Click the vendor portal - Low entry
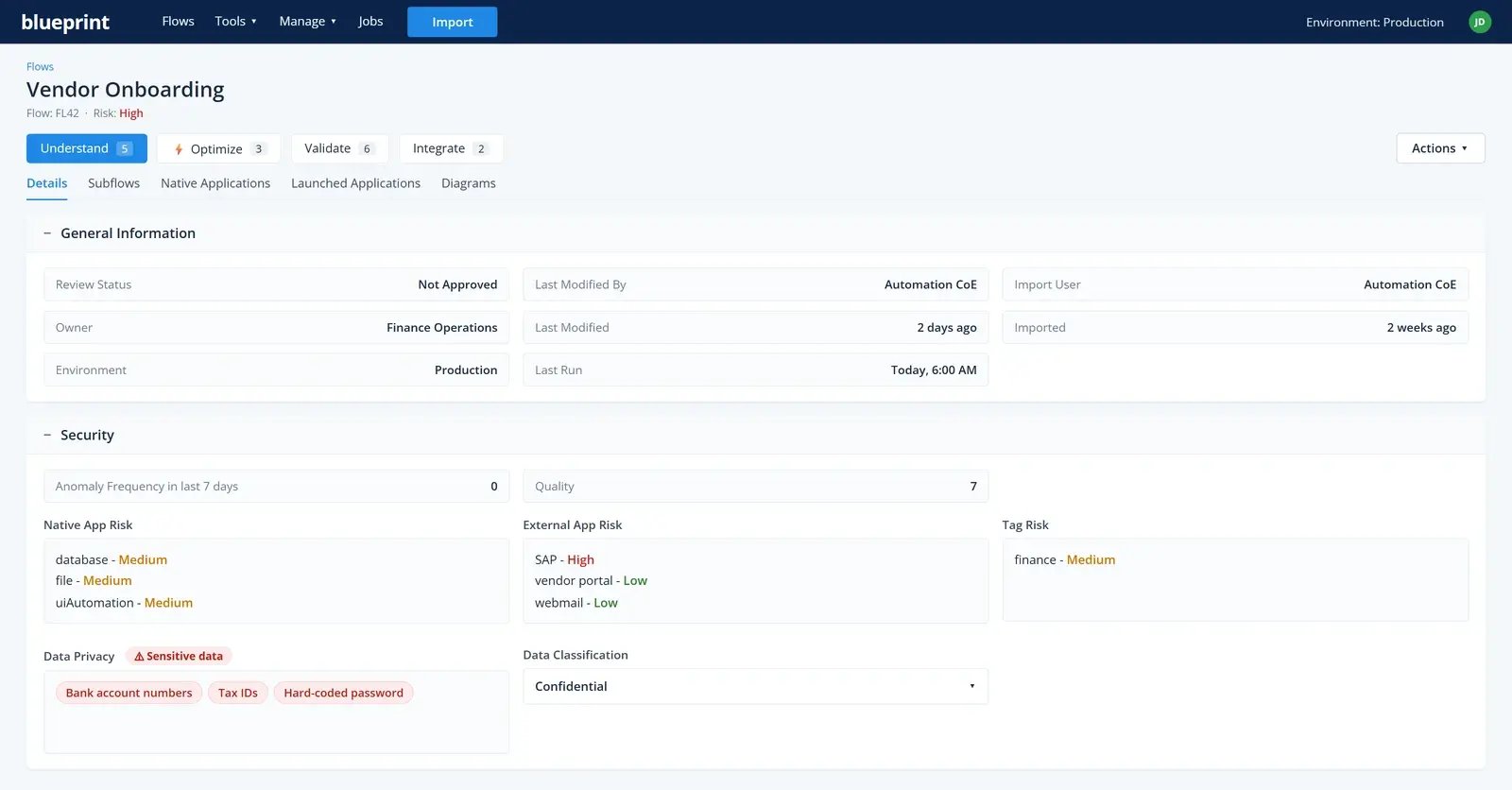The height and width of the screenshot is (790, 1512). click(591, 580)
